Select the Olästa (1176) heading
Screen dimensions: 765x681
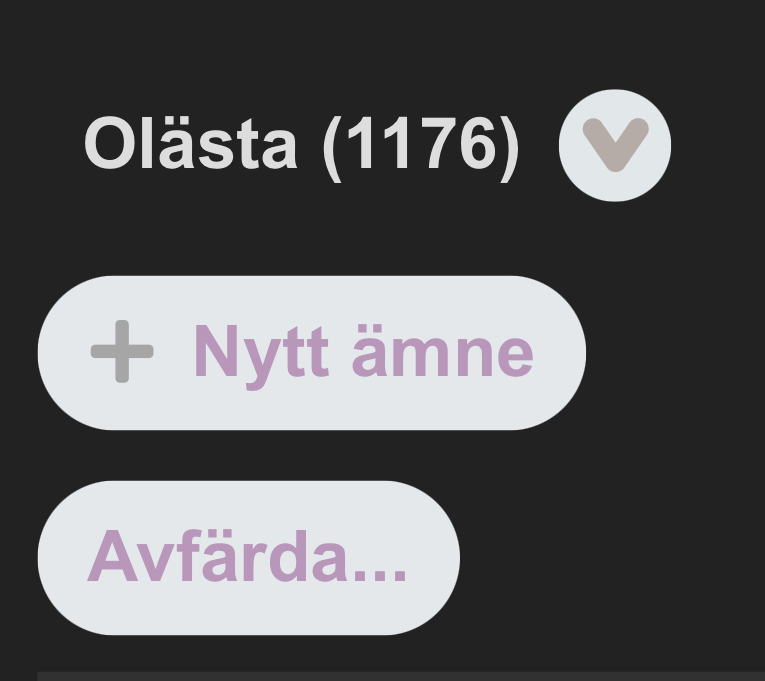(x=301, y=145)
